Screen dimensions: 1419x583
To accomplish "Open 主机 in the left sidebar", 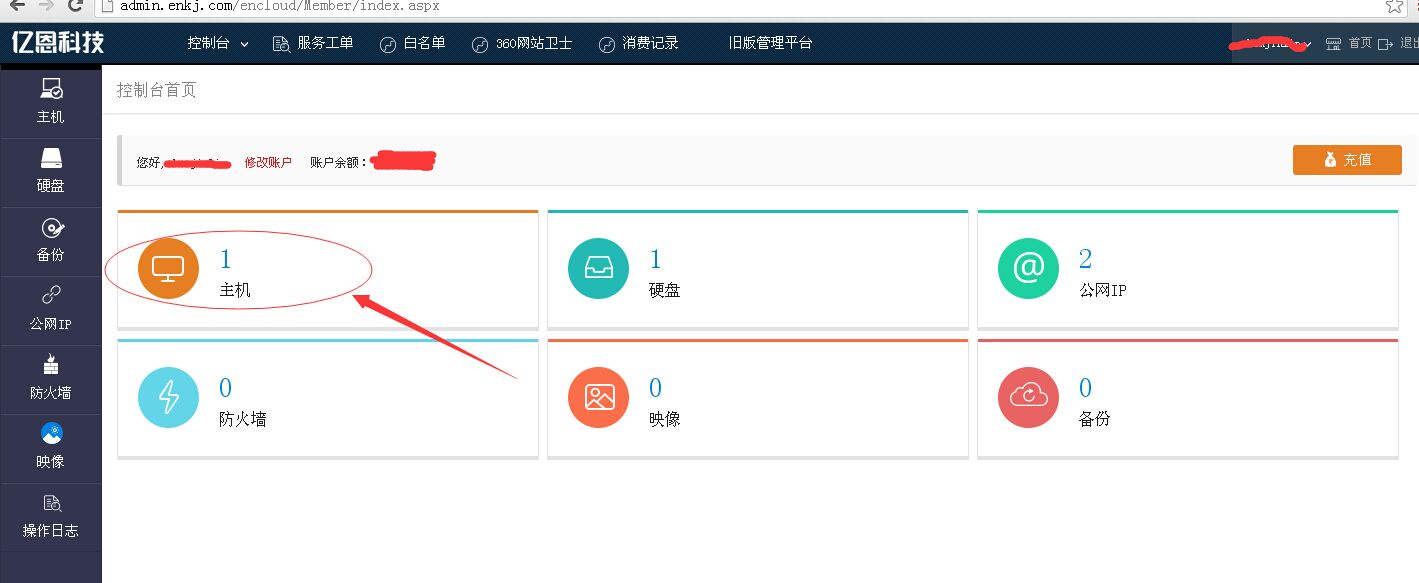I will tap(50, 102).
